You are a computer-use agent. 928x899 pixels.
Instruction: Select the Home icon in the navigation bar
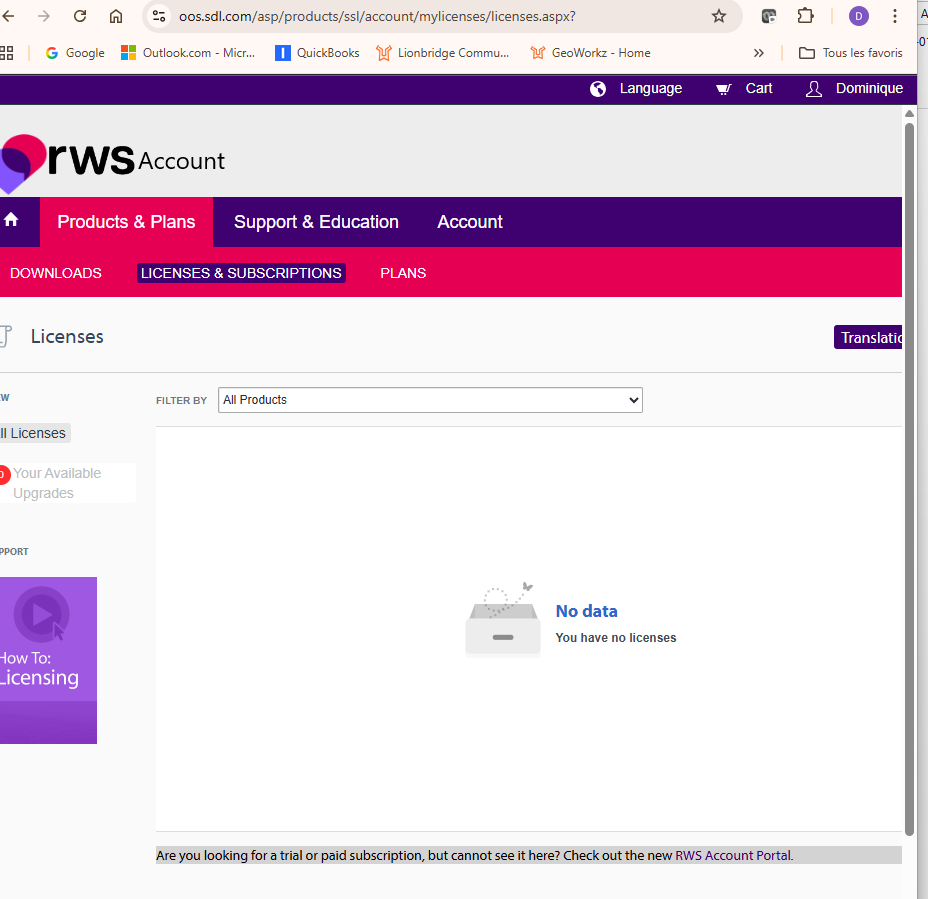[12, 221]
